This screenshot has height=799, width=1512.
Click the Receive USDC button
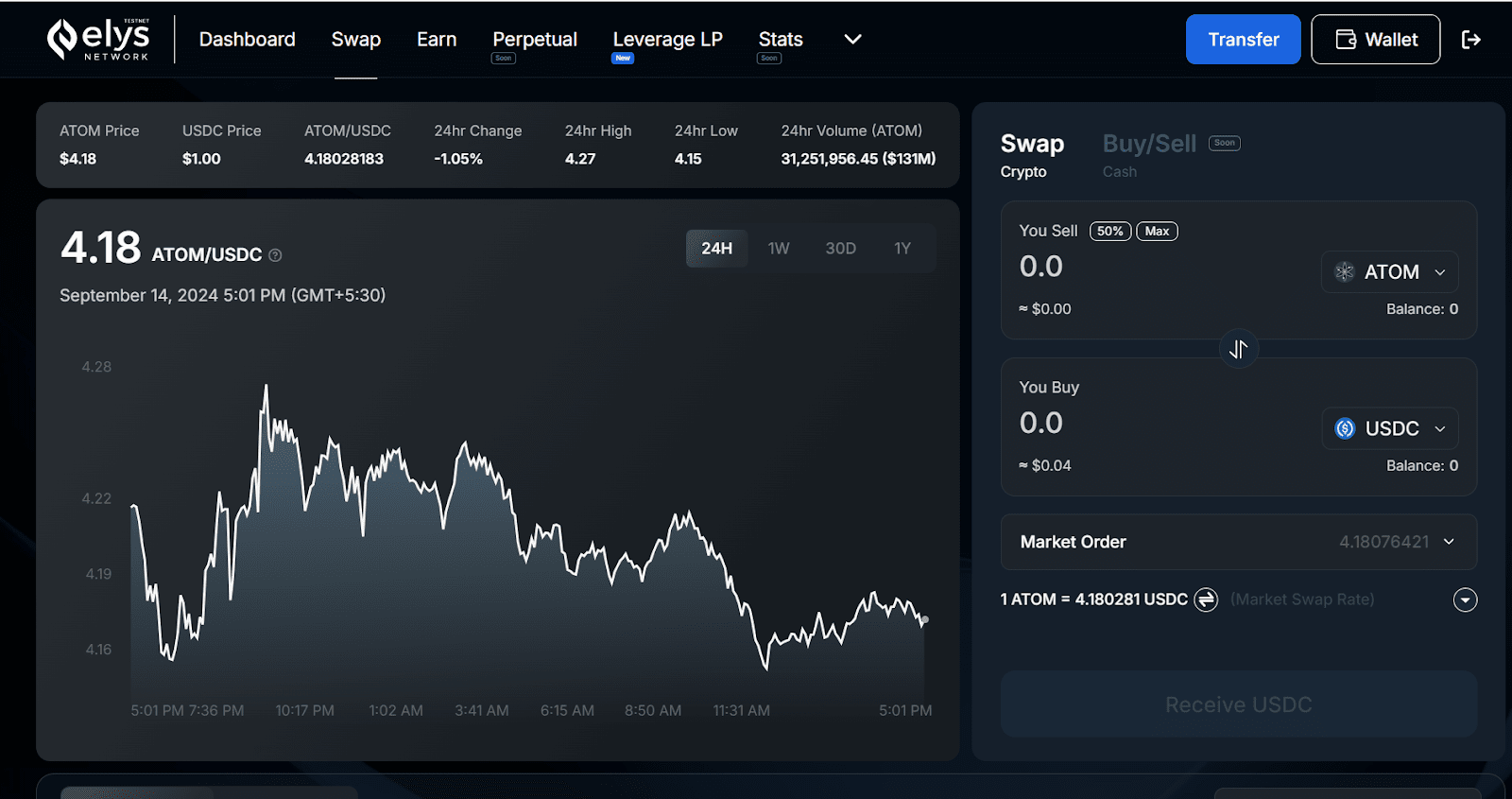coord(1238,704)
